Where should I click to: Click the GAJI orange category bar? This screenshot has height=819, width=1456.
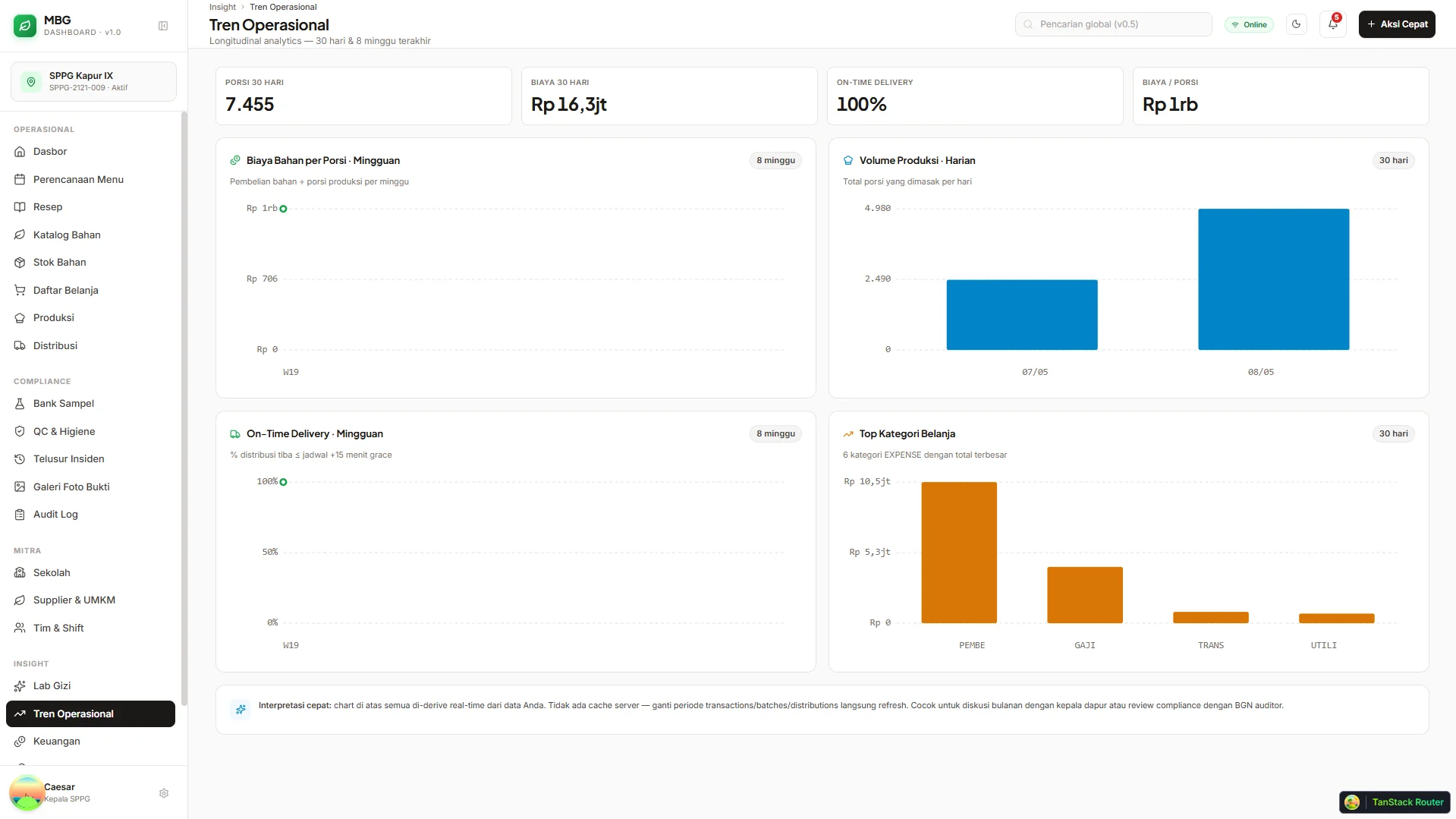(1085, 595)
